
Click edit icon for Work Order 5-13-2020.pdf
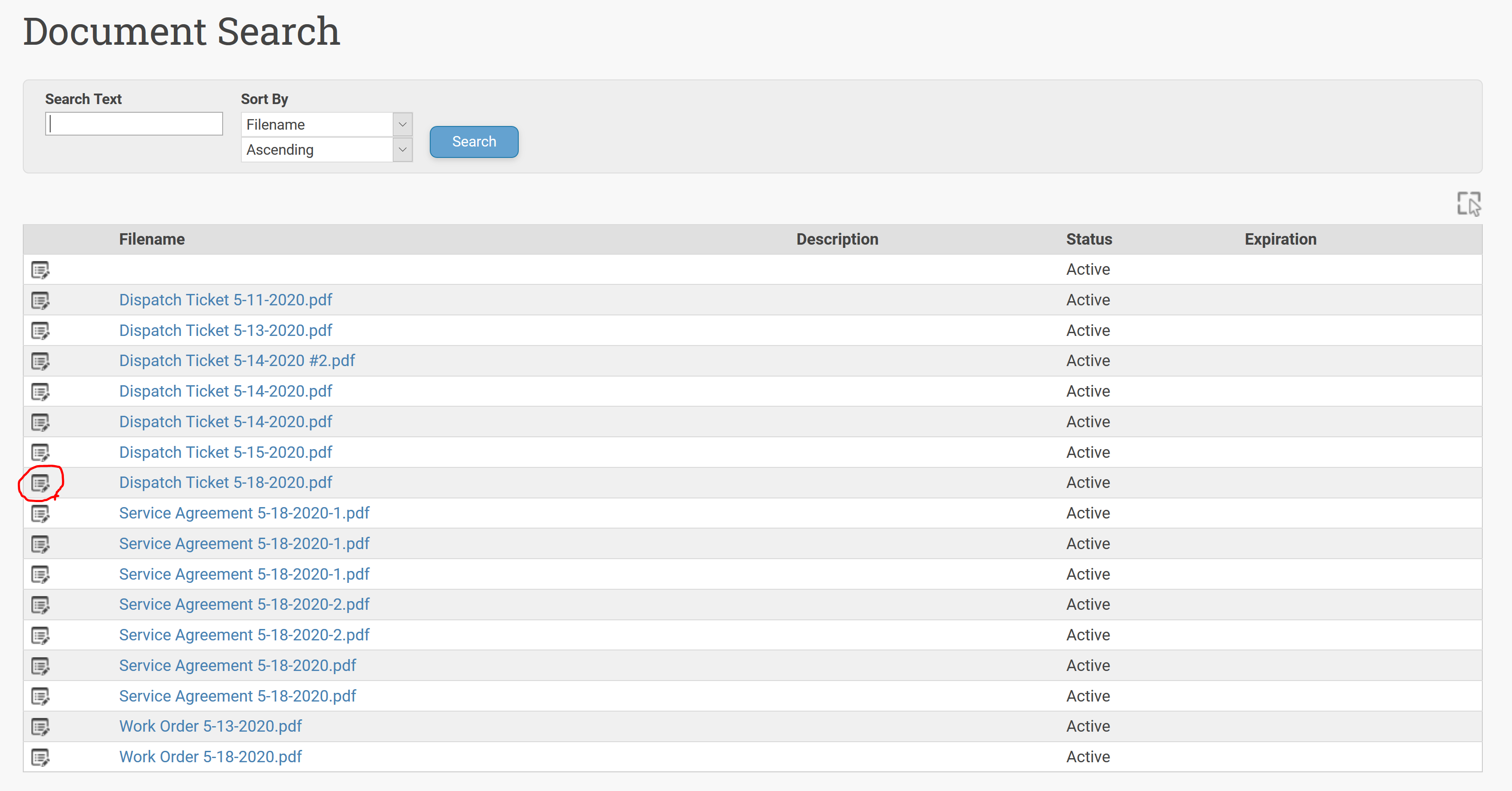coord(41,727)
